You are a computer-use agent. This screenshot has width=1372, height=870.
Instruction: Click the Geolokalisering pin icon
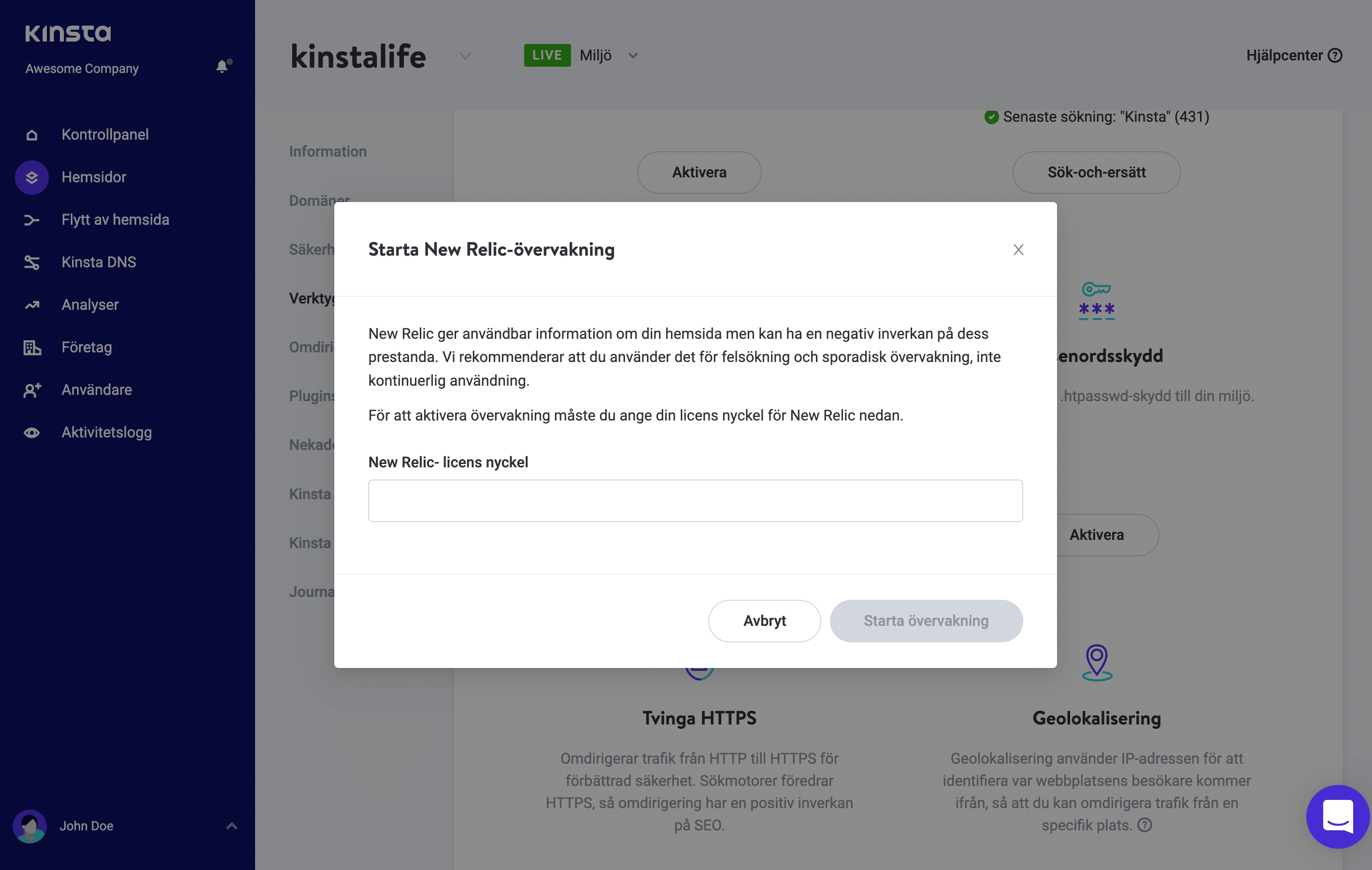tap(1097, 663)
